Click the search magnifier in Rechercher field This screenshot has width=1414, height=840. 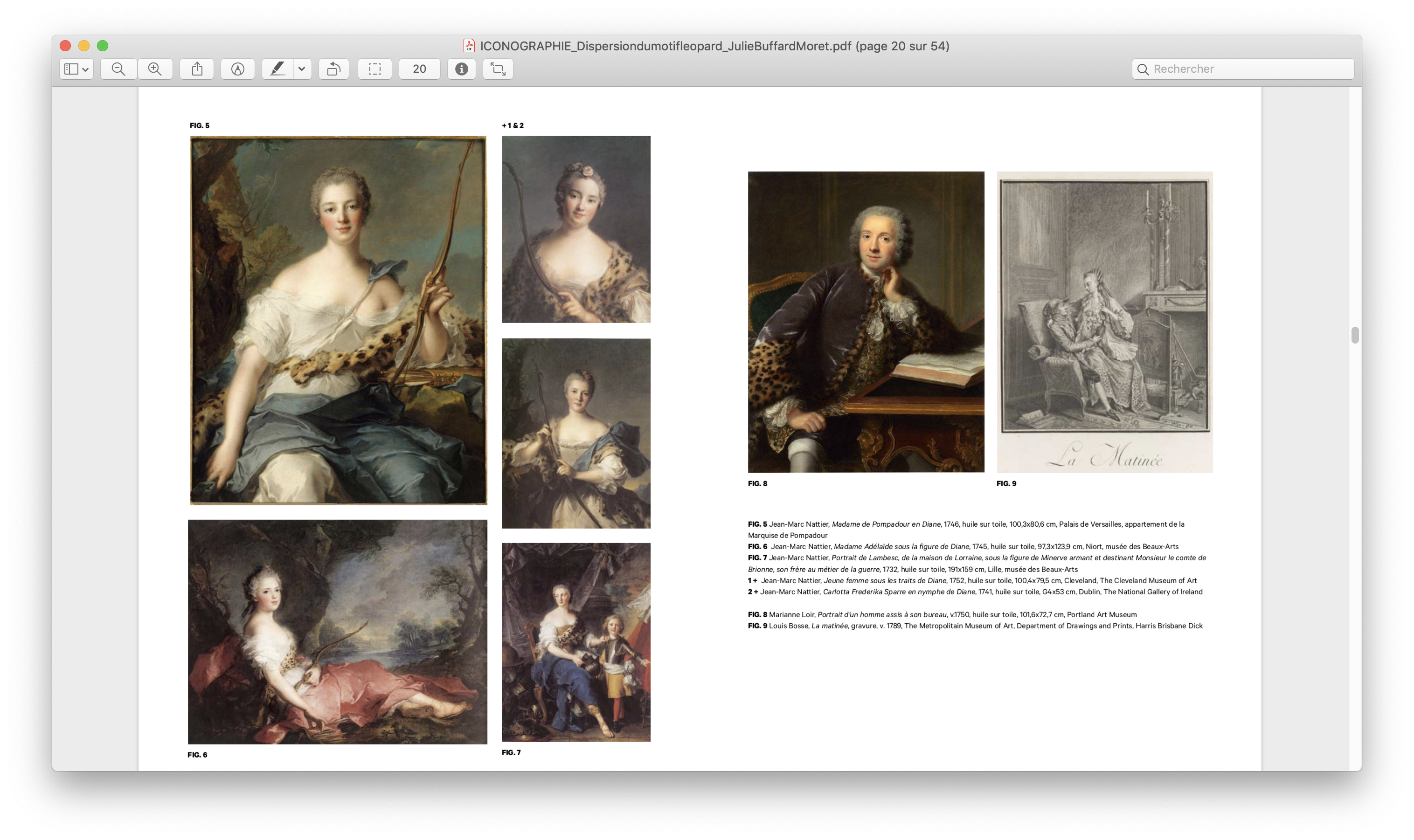pos(1143,69)
